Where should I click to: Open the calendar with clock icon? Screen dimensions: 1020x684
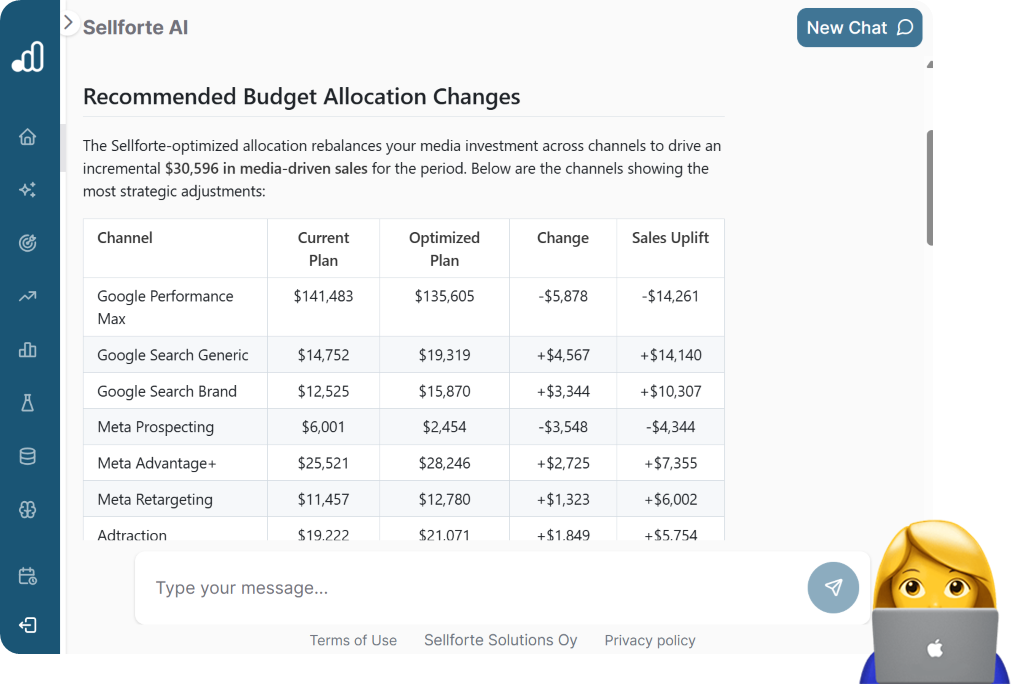pos(28,575)
